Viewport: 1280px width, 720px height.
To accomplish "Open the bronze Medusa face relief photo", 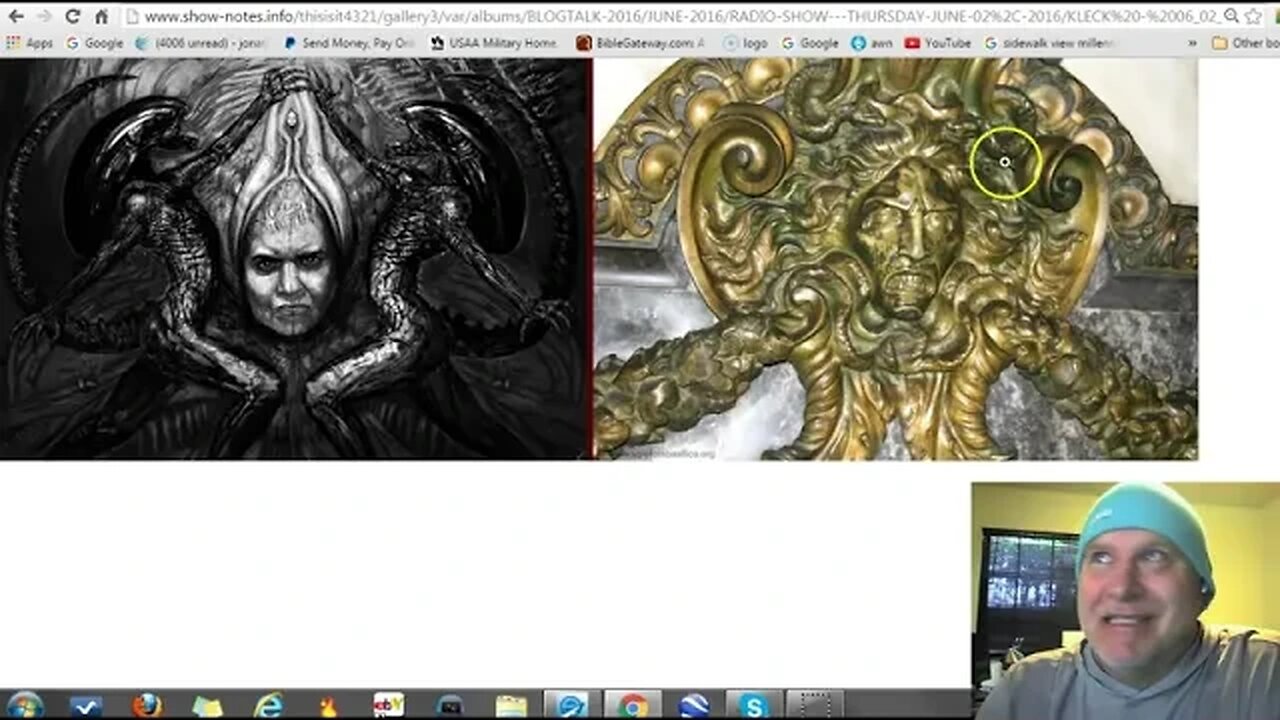I will tap(896, 259).
